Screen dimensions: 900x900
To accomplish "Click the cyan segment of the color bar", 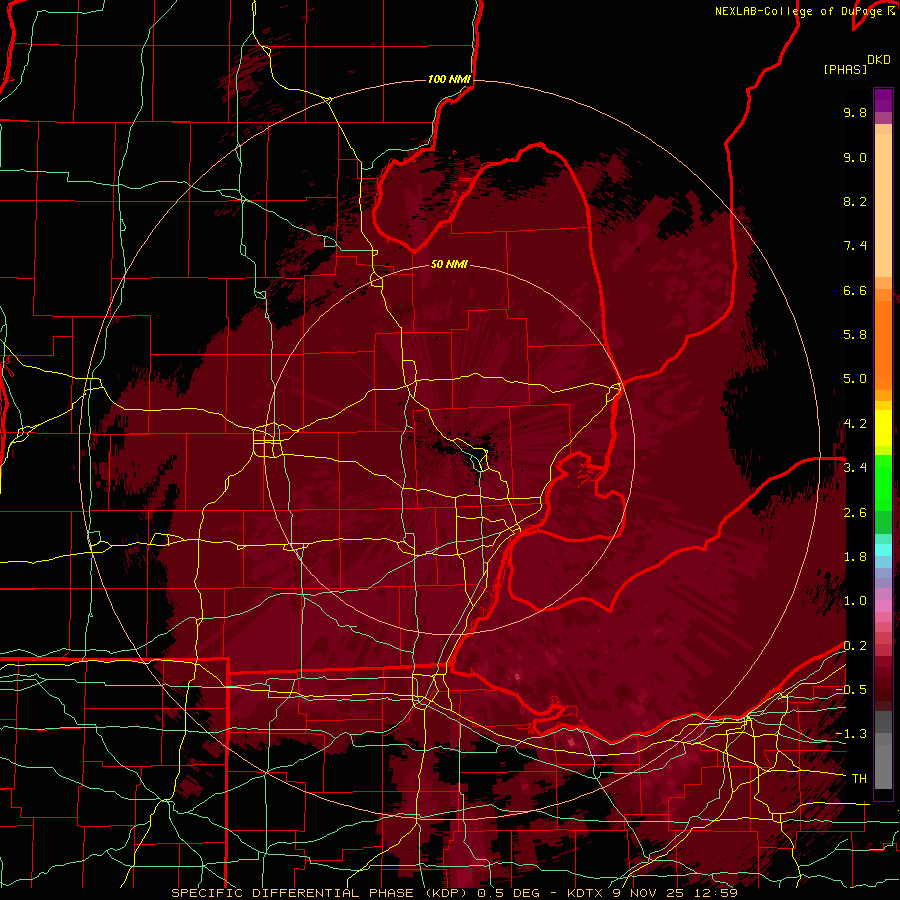I will pos(883,550).
